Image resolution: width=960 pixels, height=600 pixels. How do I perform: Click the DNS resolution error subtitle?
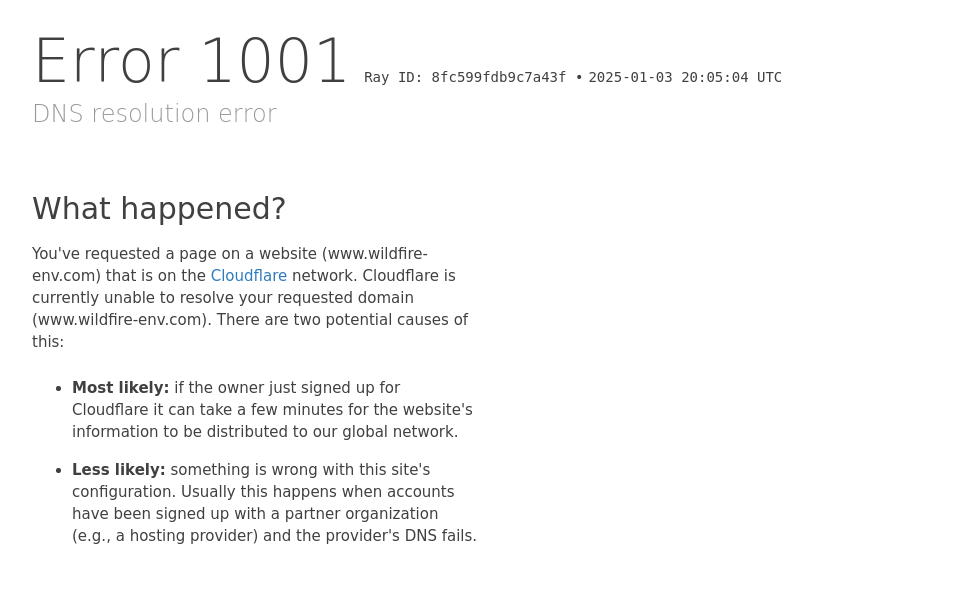click(154, 114)
